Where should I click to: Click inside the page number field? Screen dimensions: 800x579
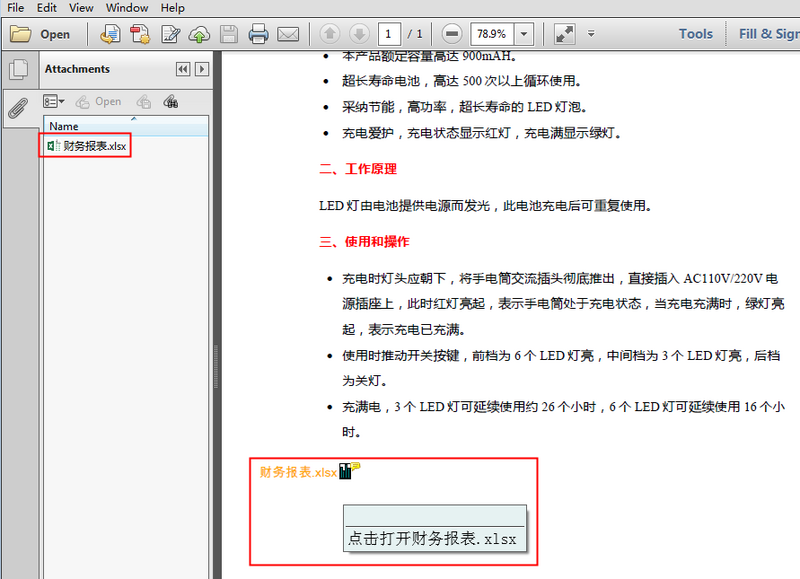[389, 32]
